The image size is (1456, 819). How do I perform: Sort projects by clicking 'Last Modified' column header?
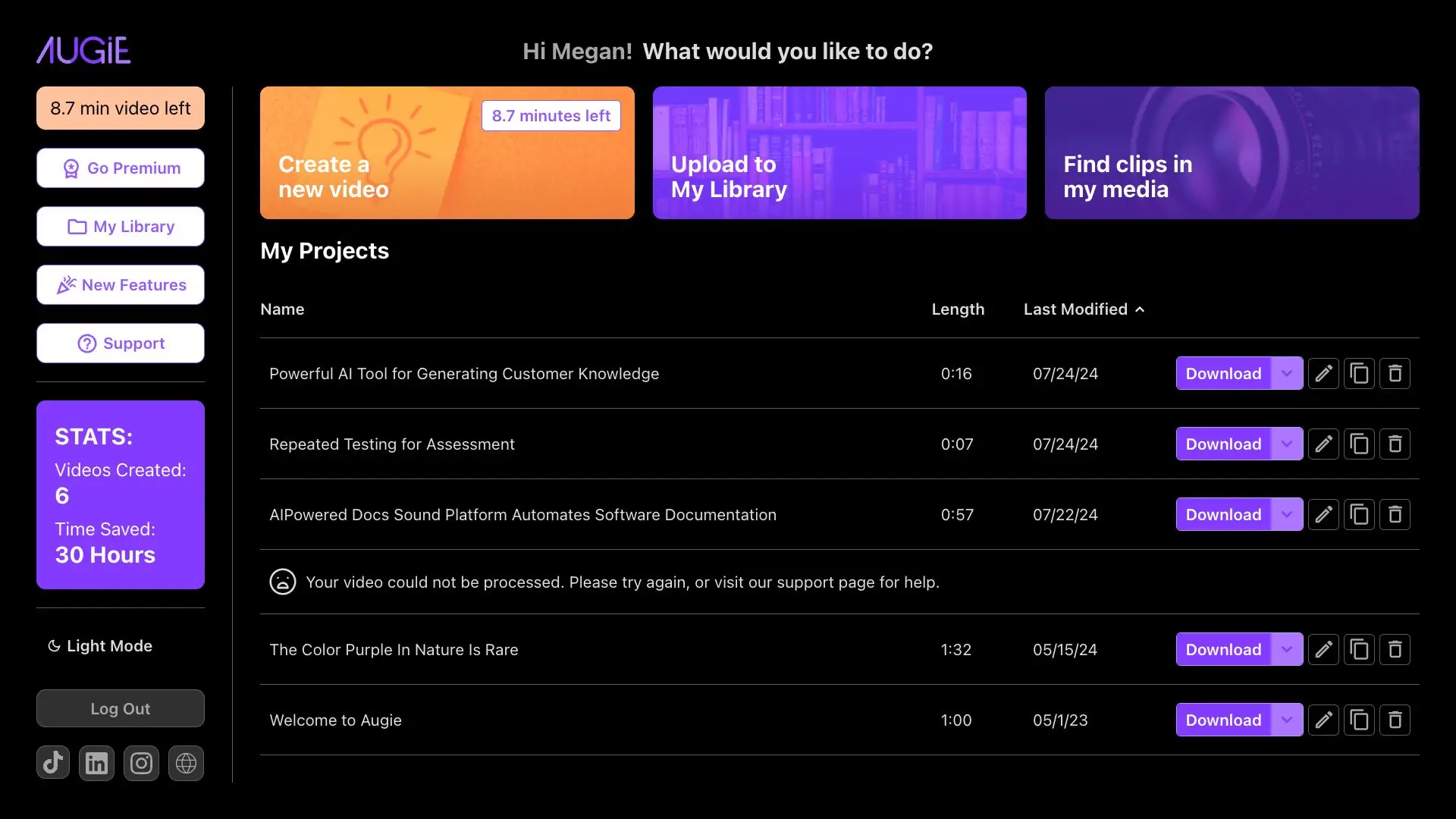pyautogui.click(x=1084, y=309)
